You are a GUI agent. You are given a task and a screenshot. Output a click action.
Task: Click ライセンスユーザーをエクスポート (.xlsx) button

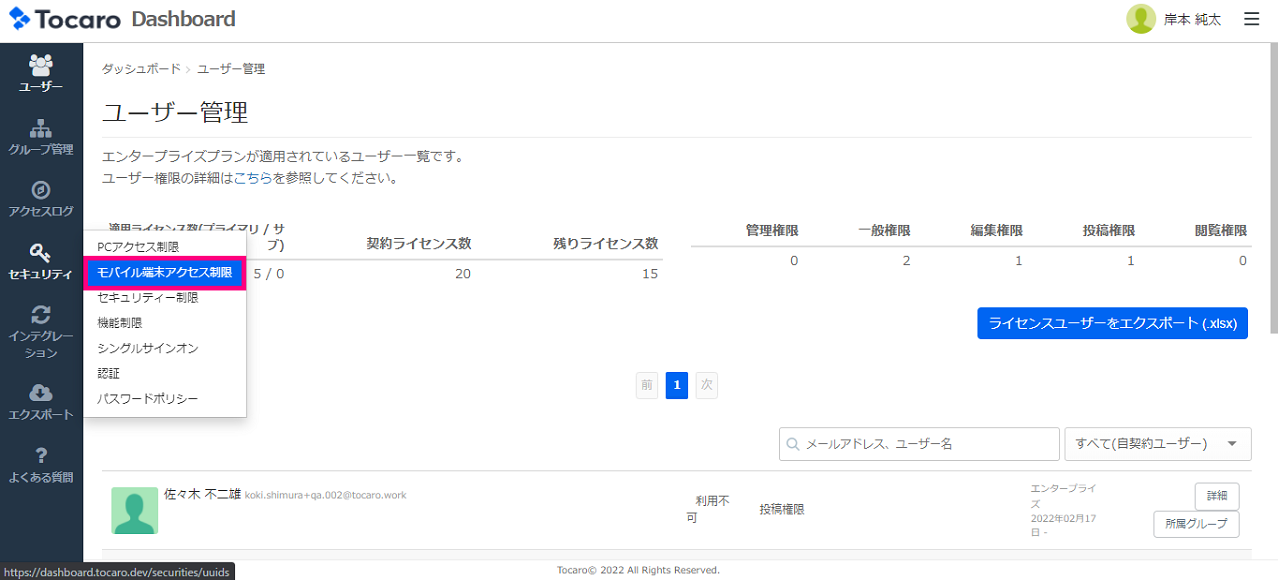coord(1112,323)
